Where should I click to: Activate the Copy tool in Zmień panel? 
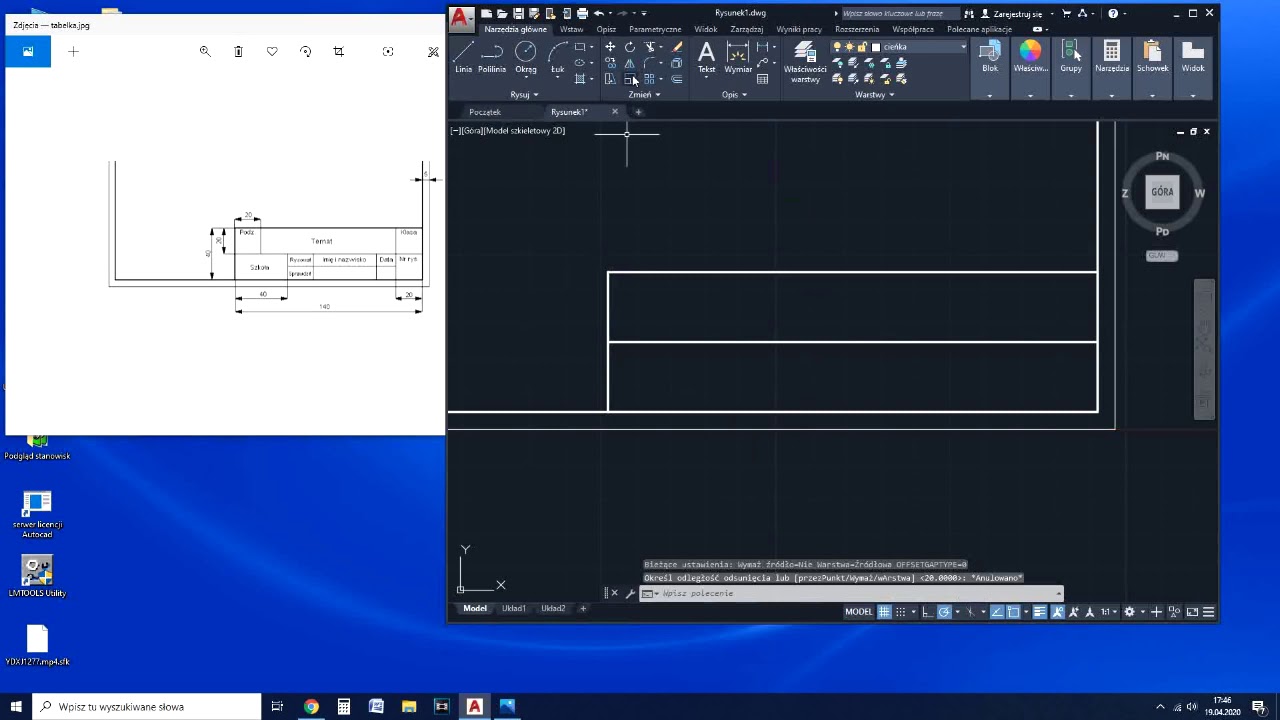pyautogui.click(x=610, y=63)
